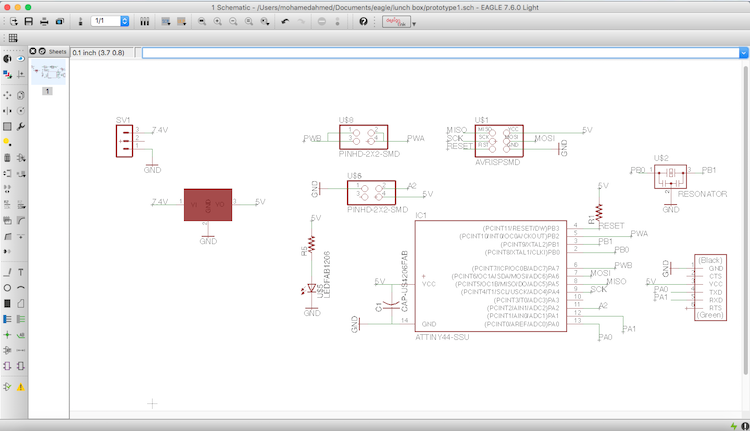
Task: Select the Show (eye) tool
Action: coord(21,59)
